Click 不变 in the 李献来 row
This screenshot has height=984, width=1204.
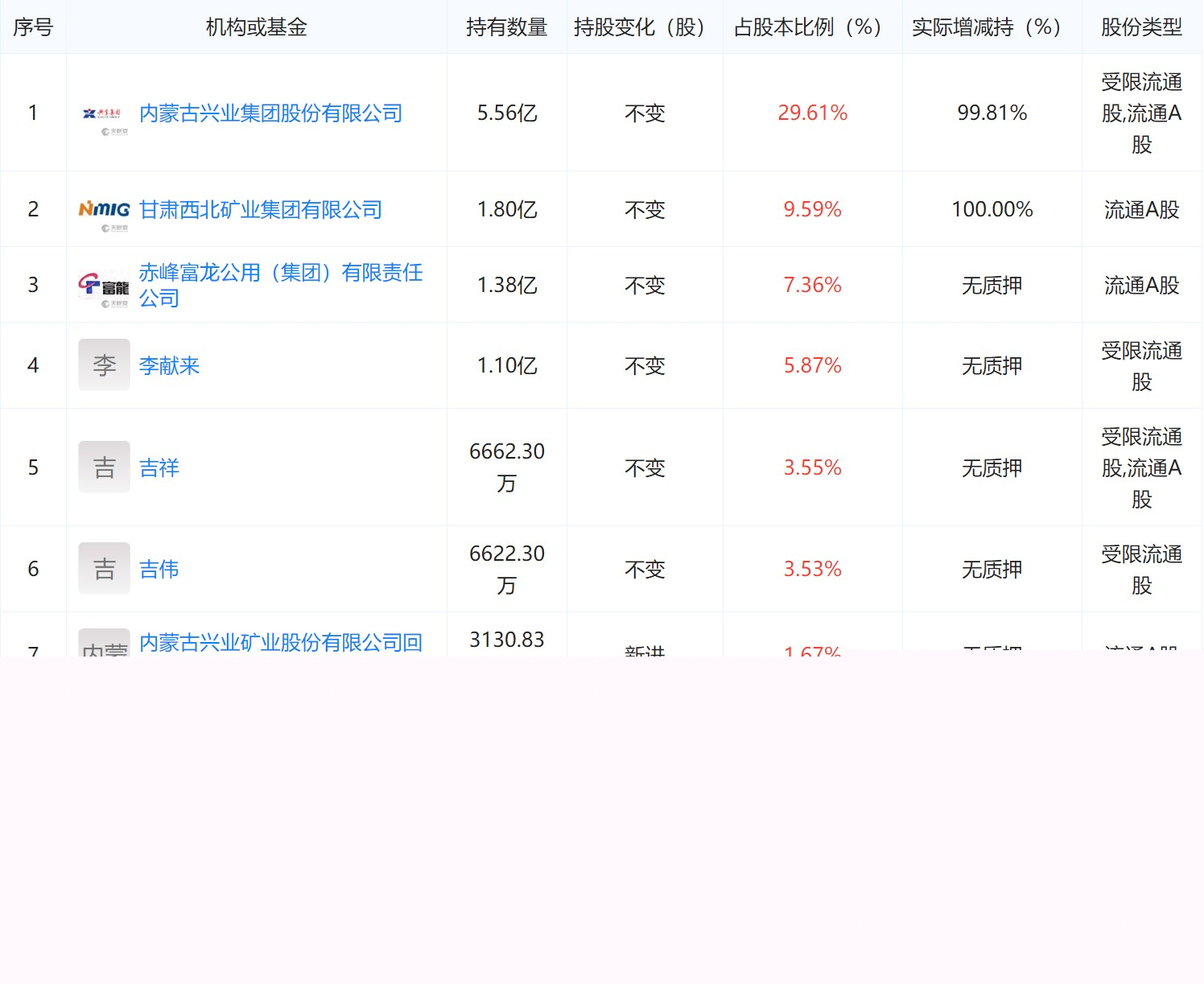tap(645, 366)
